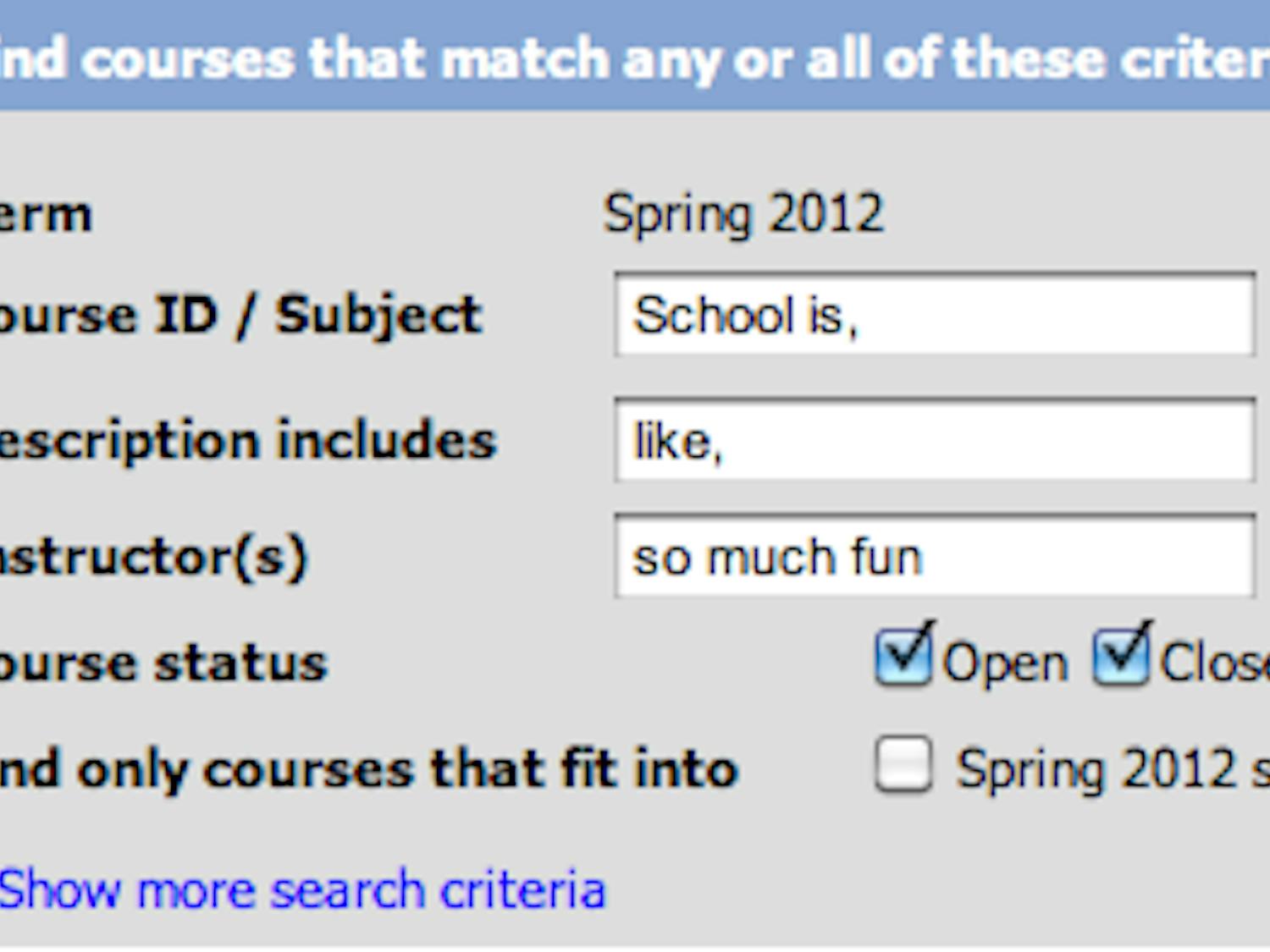
Task: Click the "Open" label next to its checkbox
Action: pos(1005,663)
